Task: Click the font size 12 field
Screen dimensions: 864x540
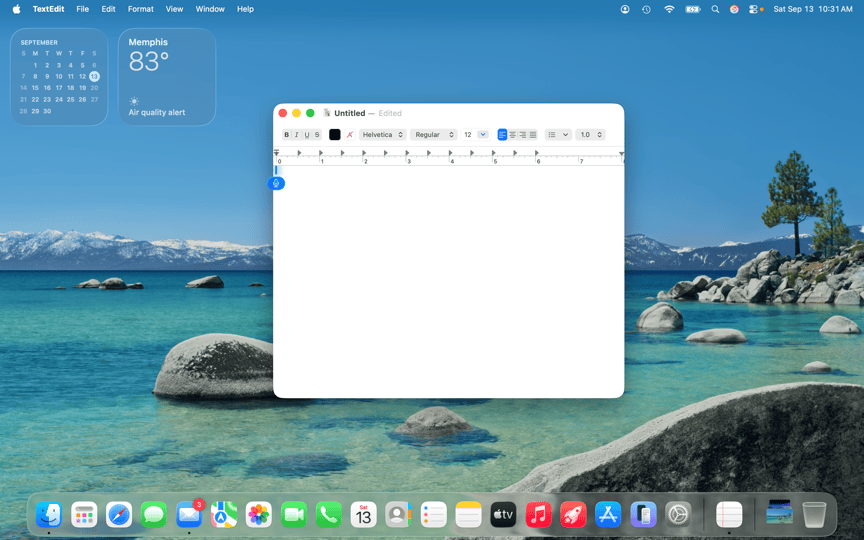Action: click(x=468, y=134)
